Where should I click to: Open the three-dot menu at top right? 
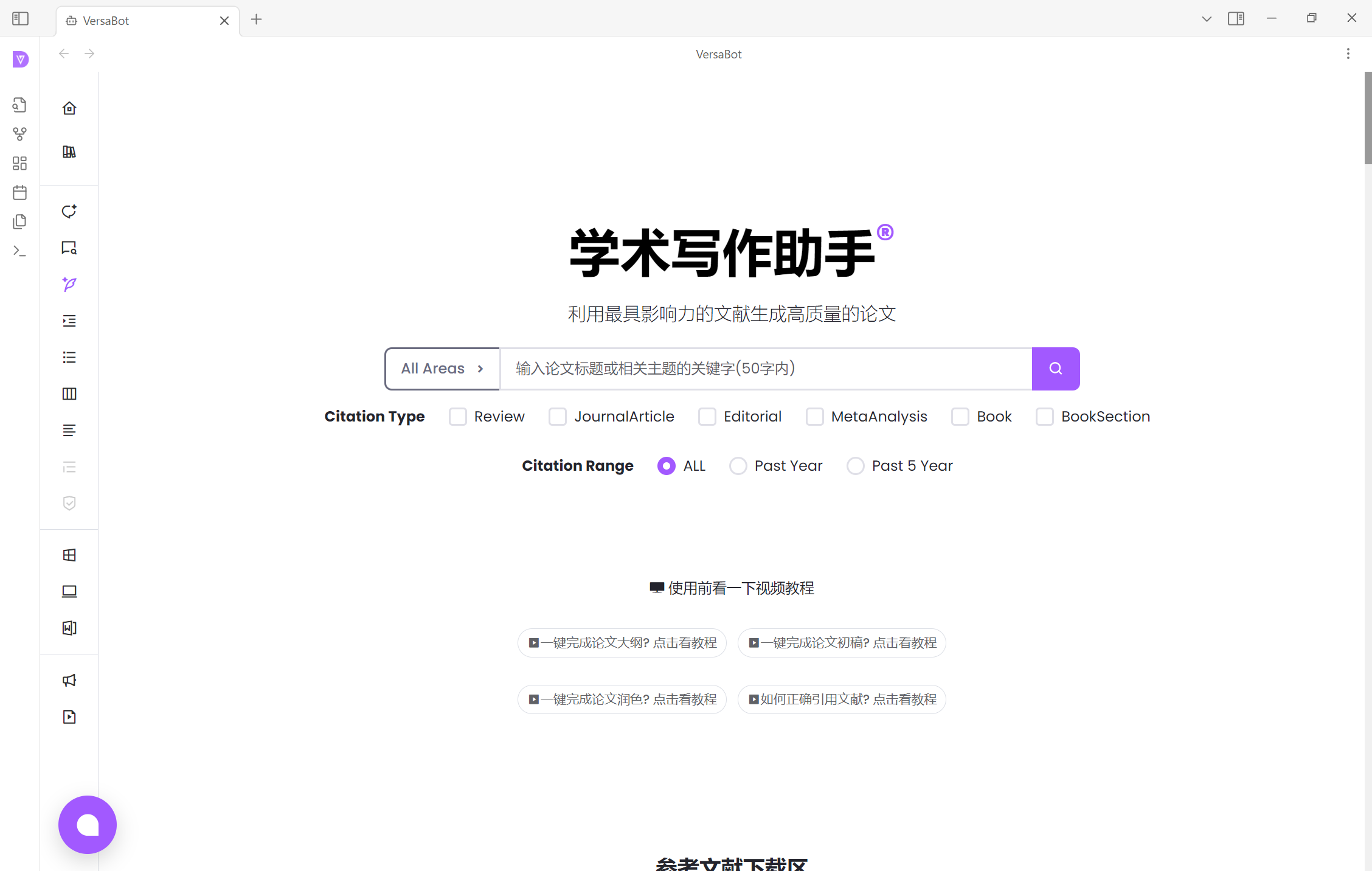pyautogui.click(x=1348, y=54)
